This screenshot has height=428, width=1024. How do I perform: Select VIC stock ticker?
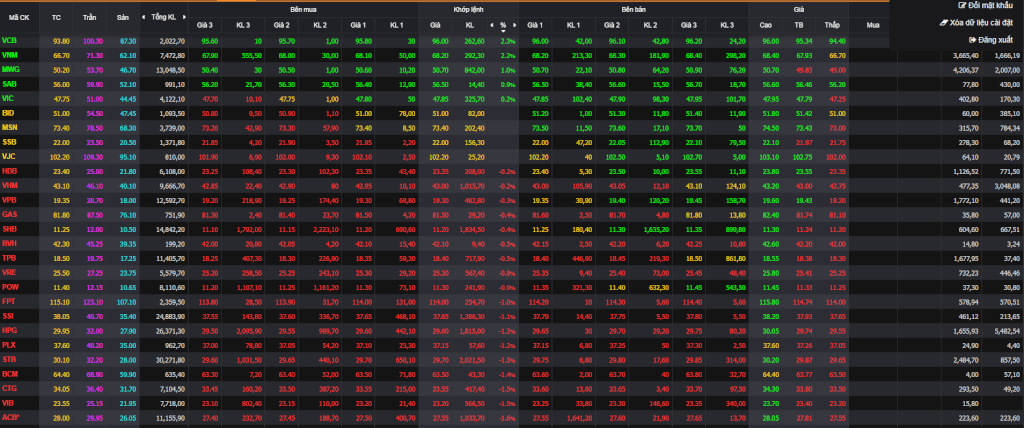coord(8,98)
